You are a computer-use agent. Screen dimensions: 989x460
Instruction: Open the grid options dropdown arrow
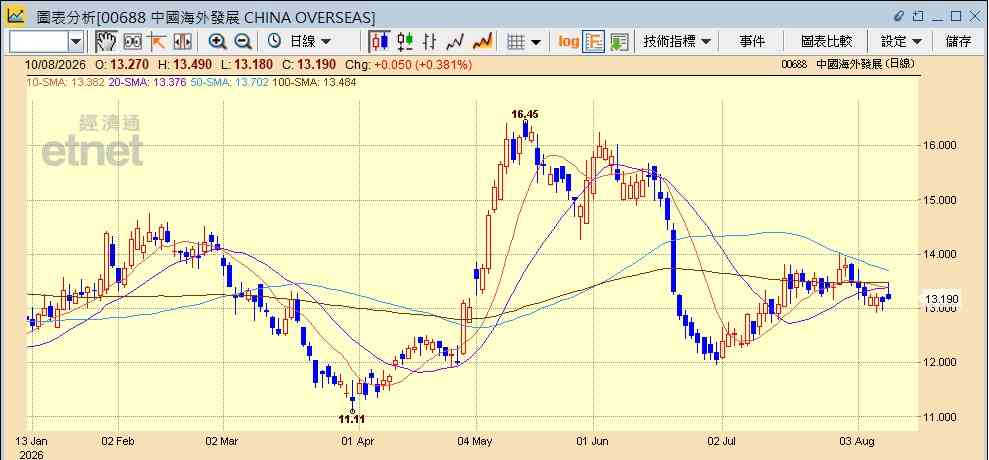536,42
